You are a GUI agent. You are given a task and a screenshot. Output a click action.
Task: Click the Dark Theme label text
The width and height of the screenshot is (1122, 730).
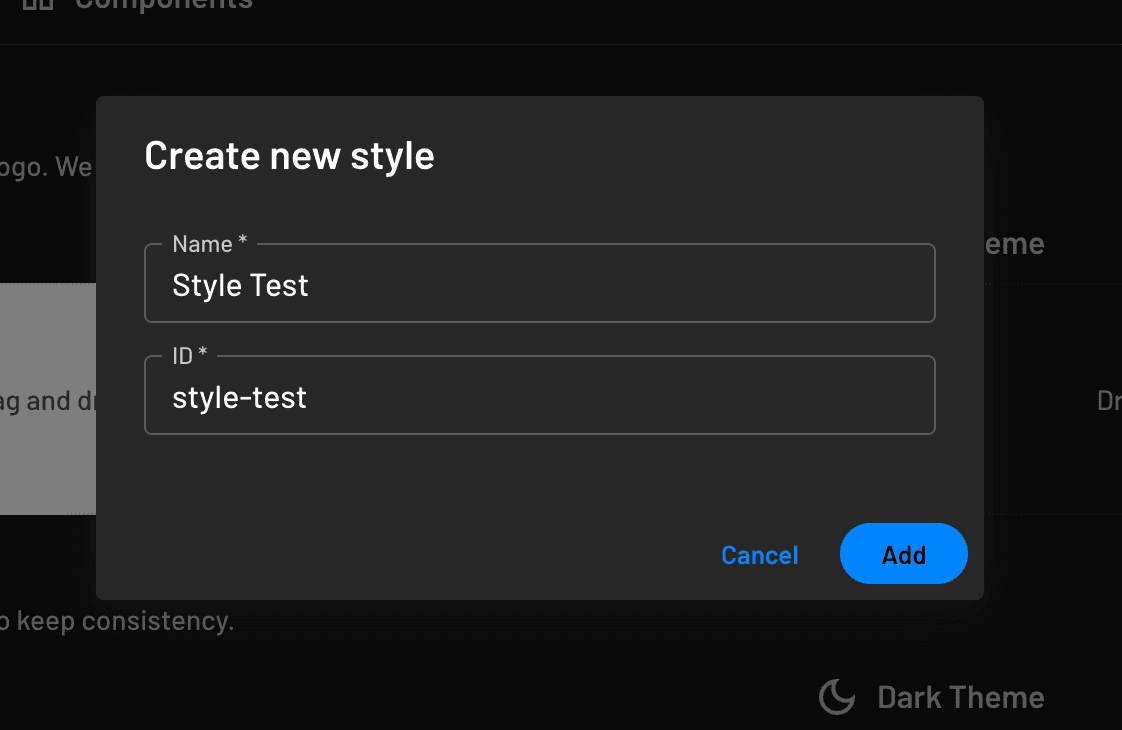point(961,697)
